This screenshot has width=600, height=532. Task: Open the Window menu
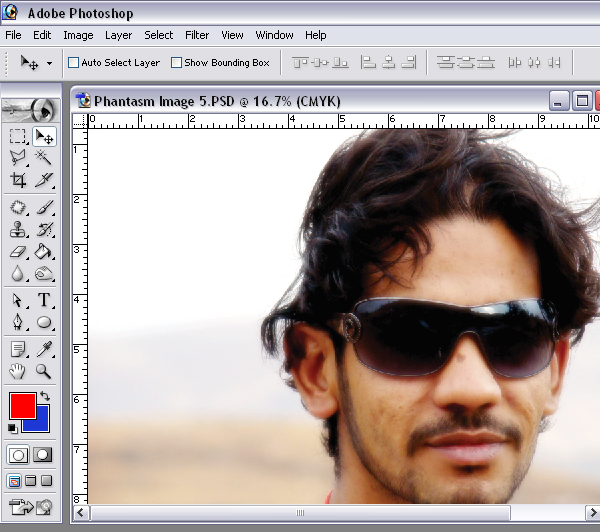coord(274,35)
